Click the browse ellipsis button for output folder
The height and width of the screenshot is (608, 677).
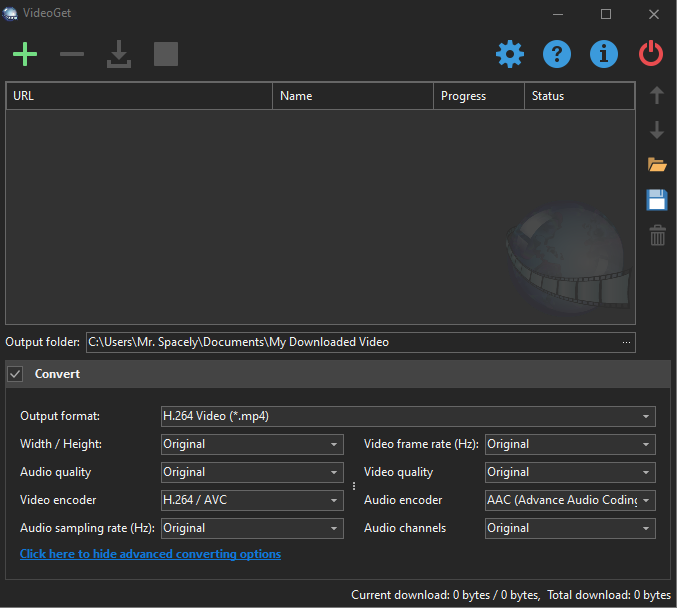626,342
